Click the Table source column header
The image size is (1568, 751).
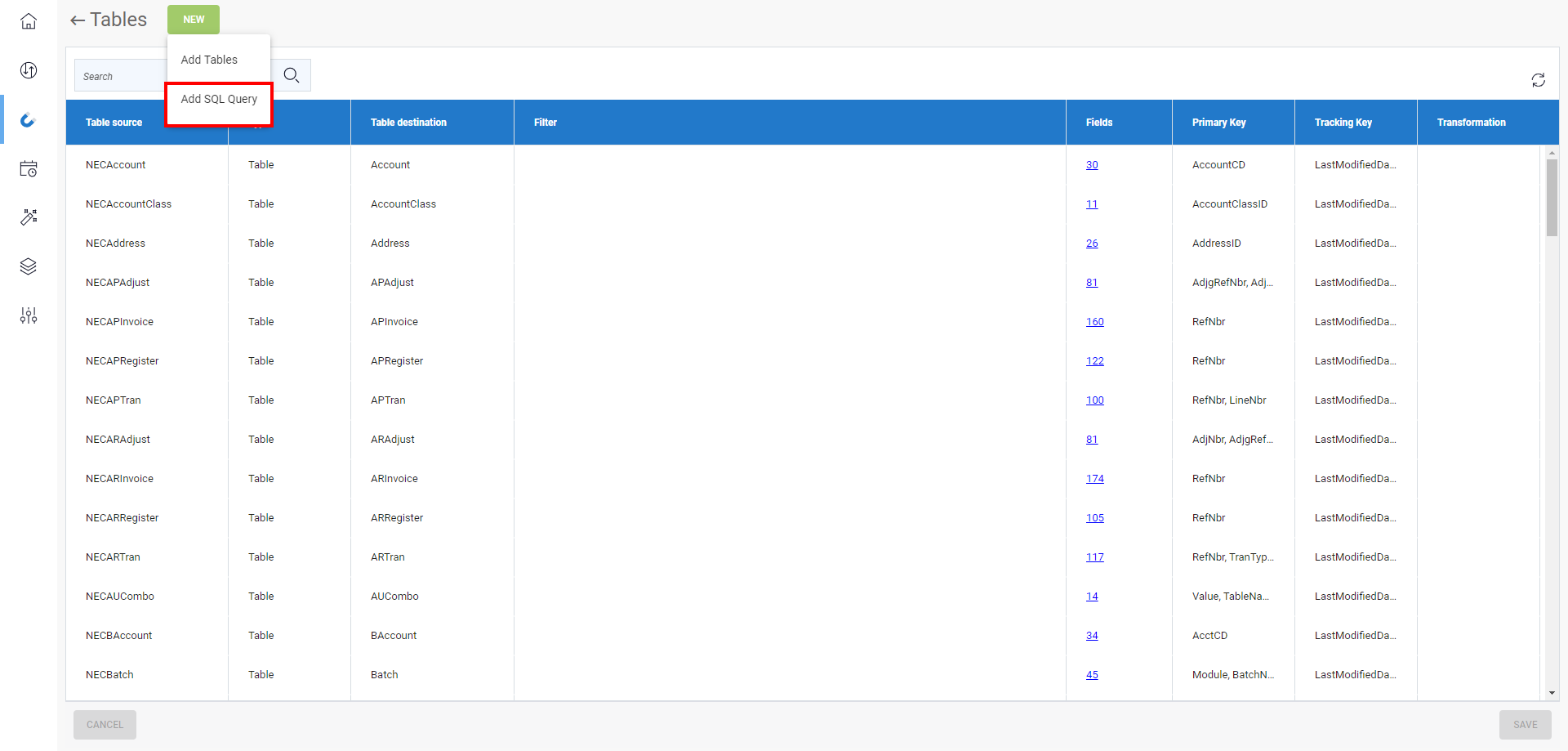pyautogui.click(x=114, y=123)
